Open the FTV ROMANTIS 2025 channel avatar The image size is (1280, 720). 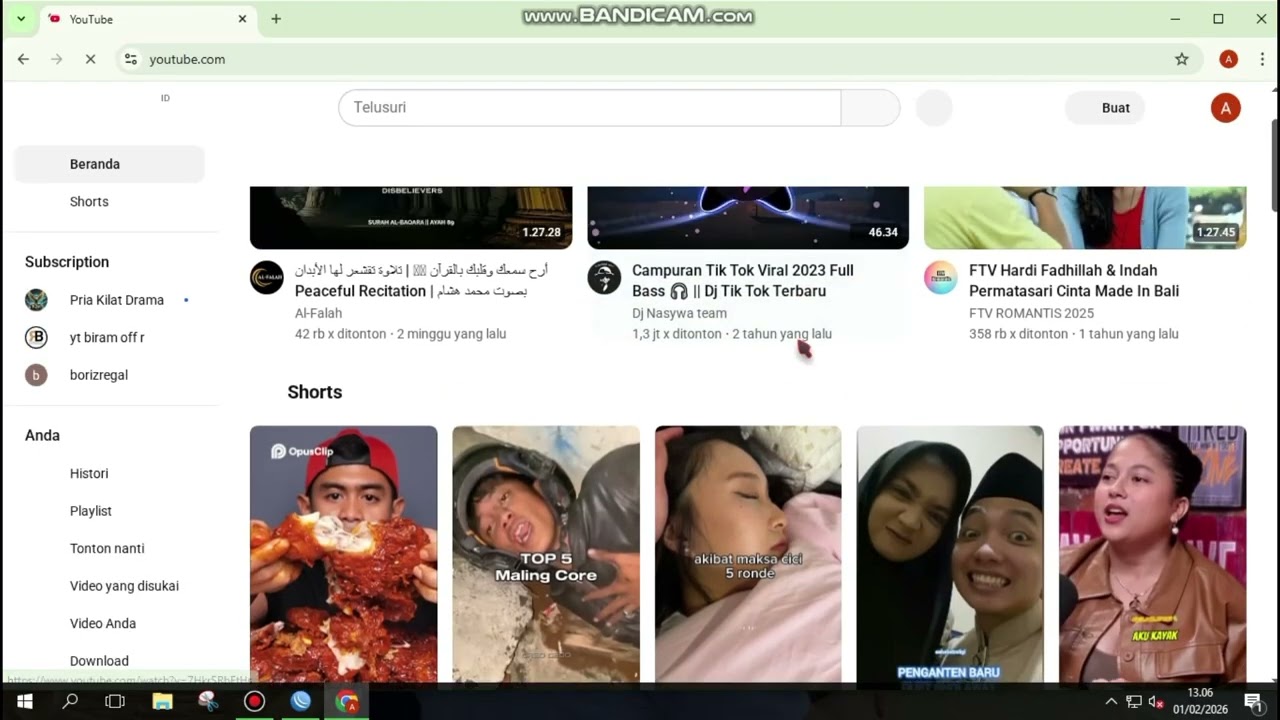[x=940, y=277]
